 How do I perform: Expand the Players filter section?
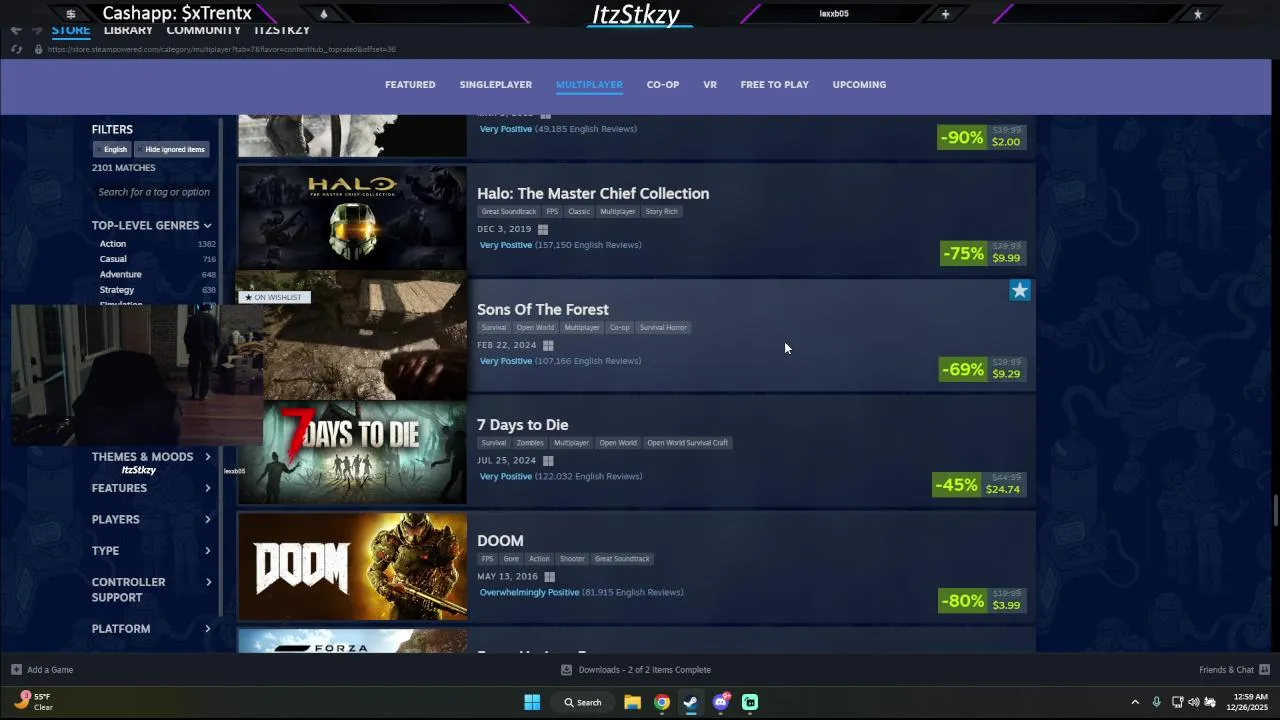click(x=152, y=519)
